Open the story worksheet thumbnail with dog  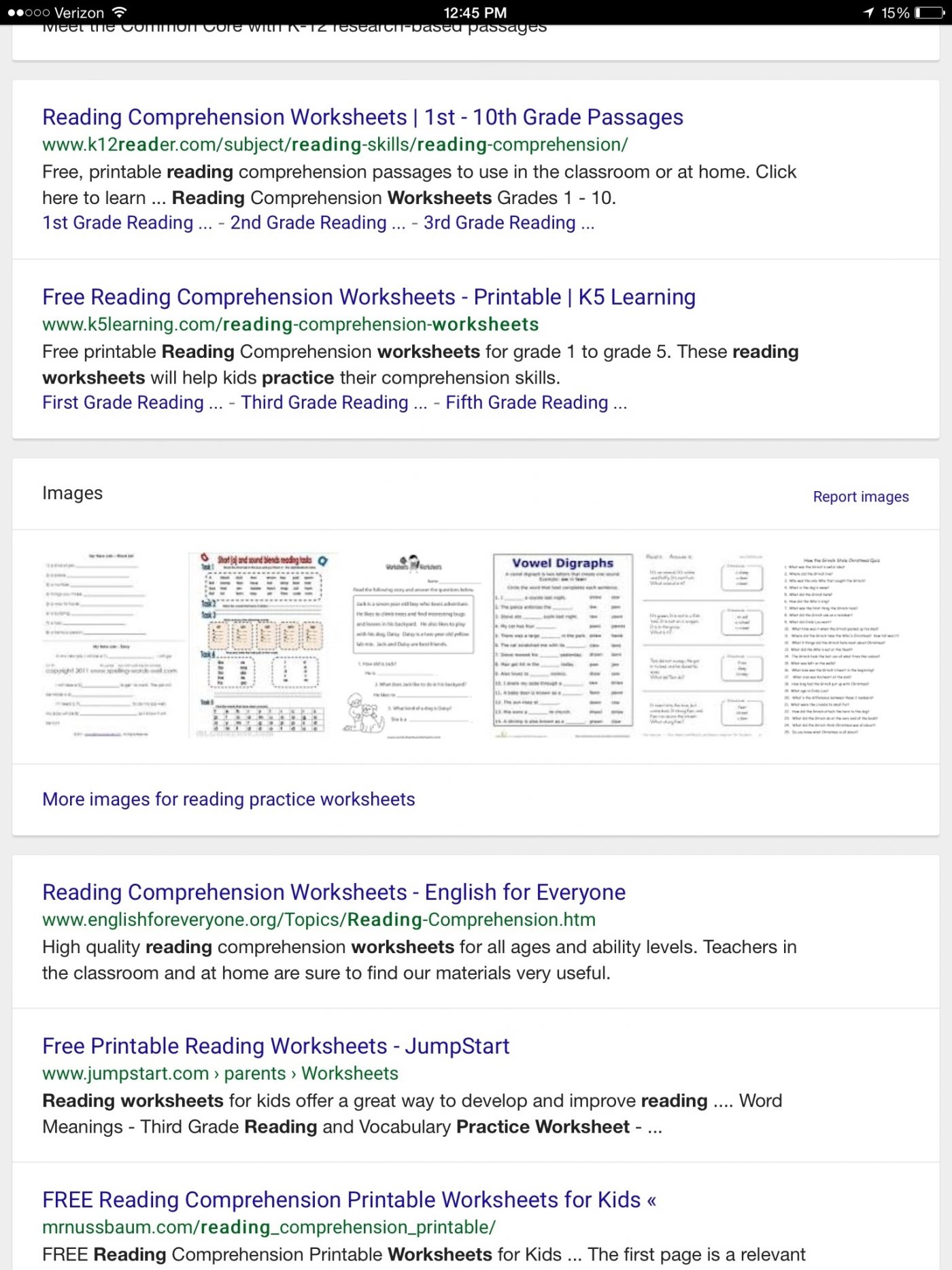coord(412,646)
